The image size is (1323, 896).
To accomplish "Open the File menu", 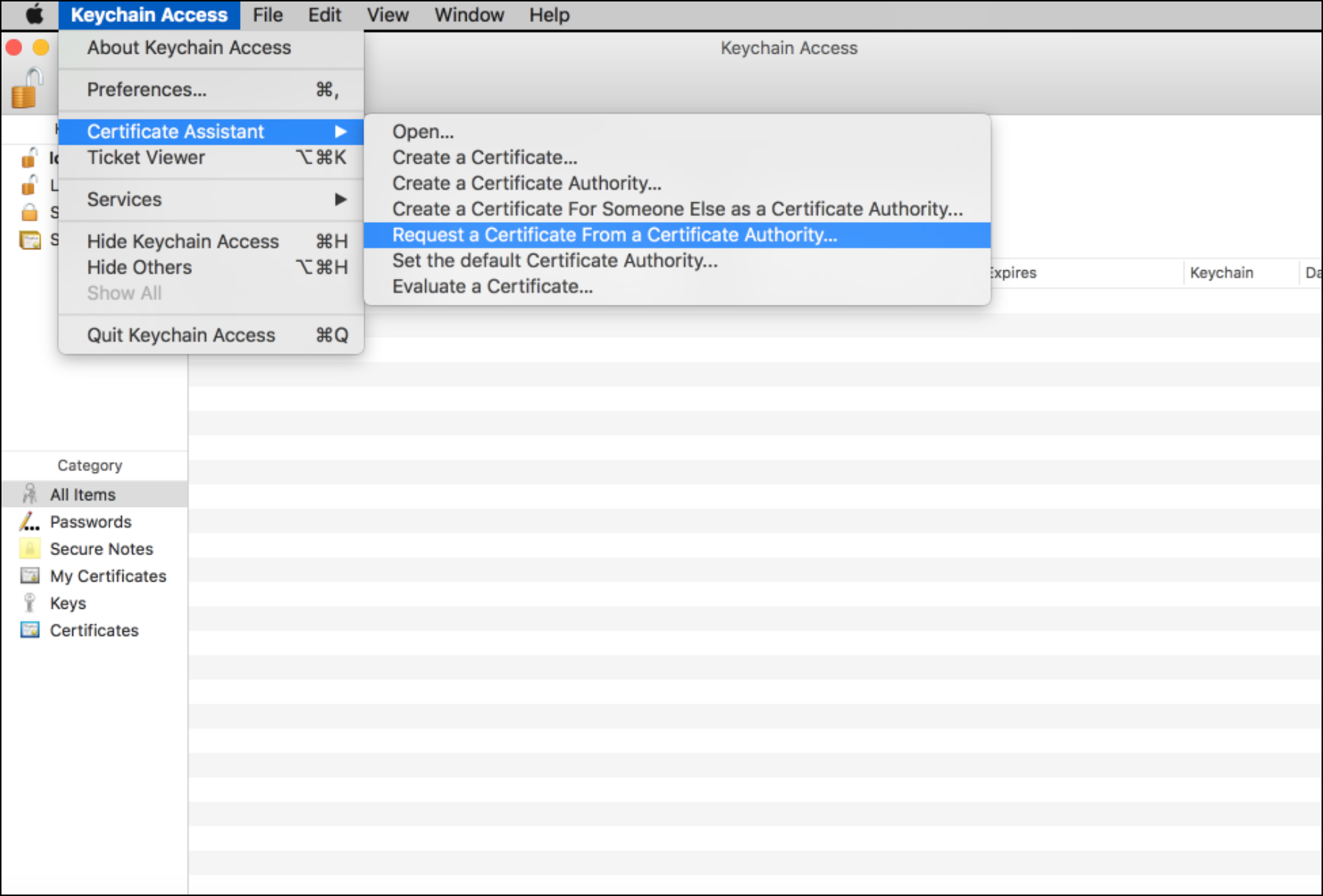I will [x=267, y=15].
